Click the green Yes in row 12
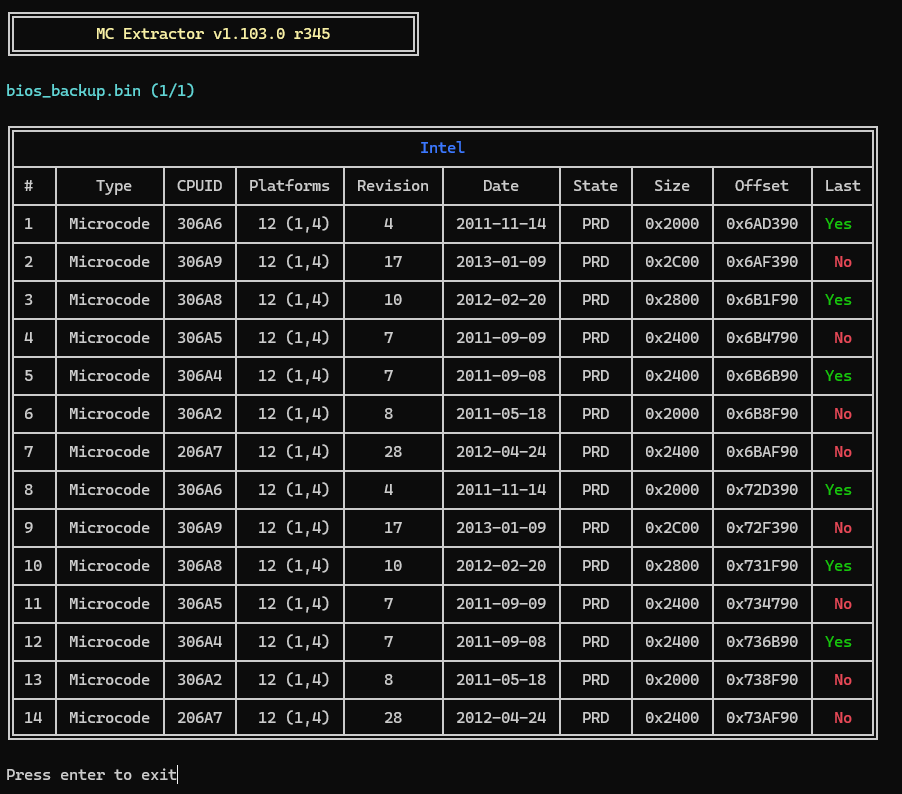Viewport: 902px width, 794px height. pos(838,642)
